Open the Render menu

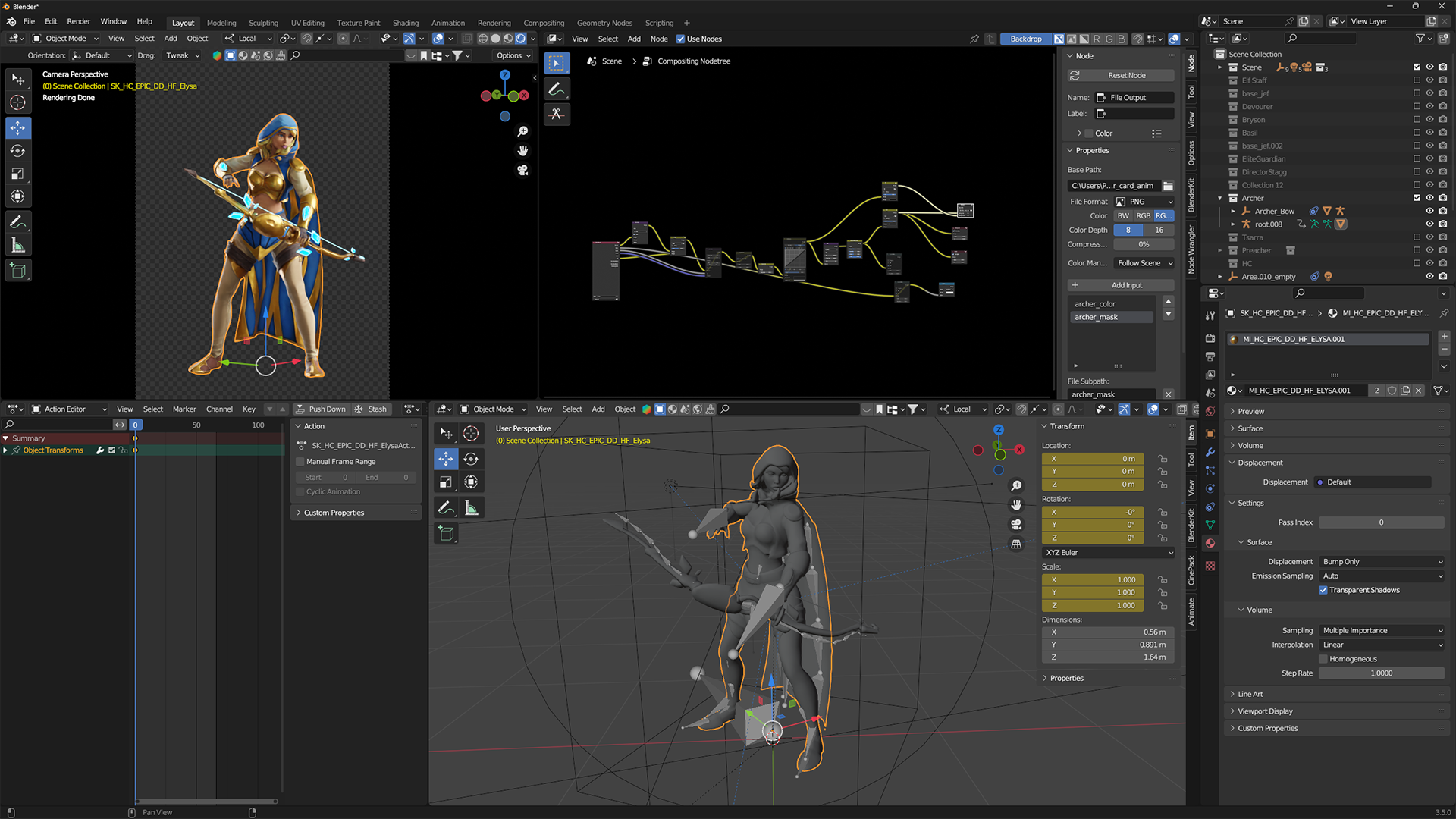78,21
